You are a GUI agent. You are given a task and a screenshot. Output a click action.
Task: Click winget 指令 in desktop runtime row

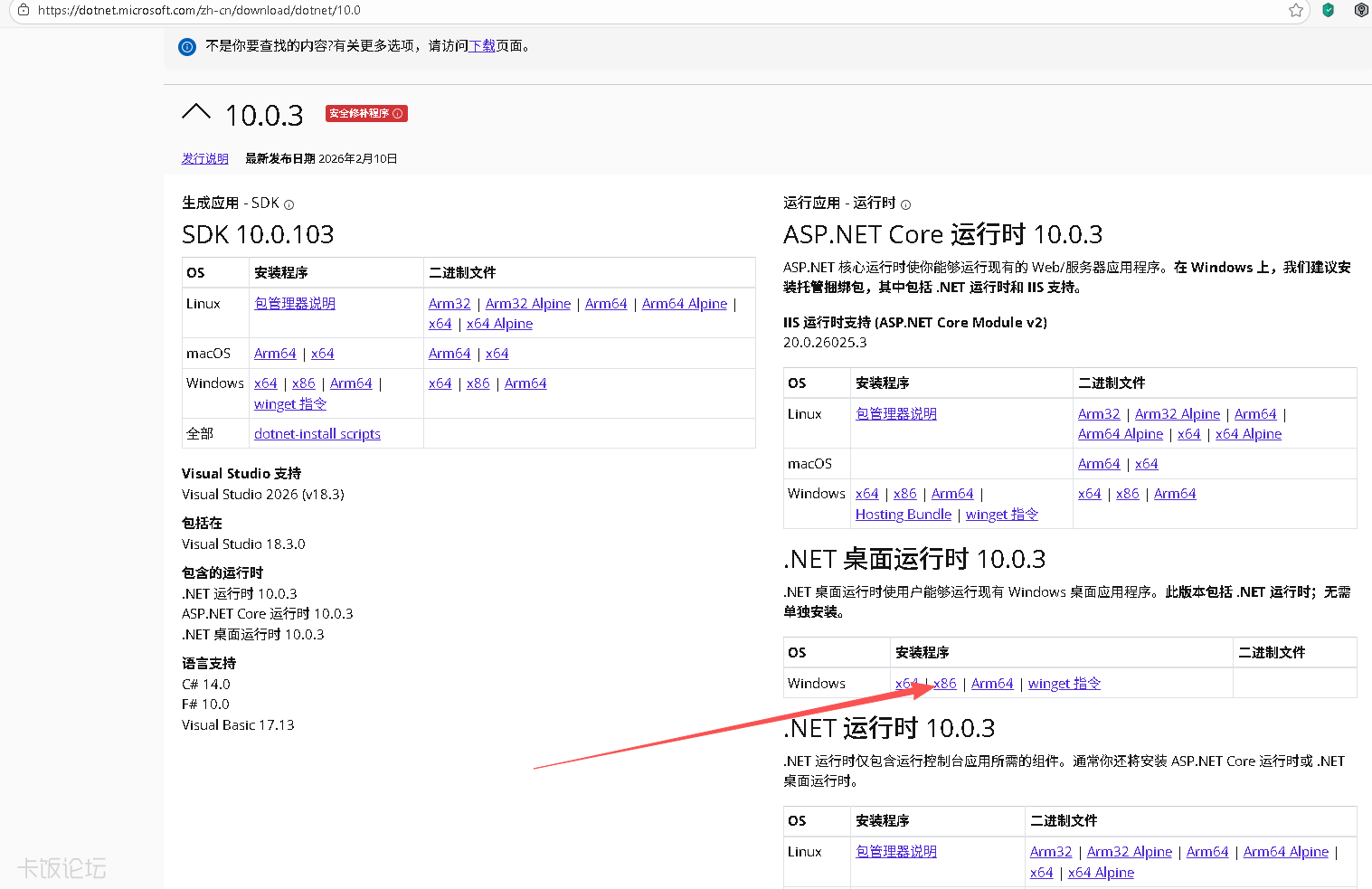coord(1064,684)
